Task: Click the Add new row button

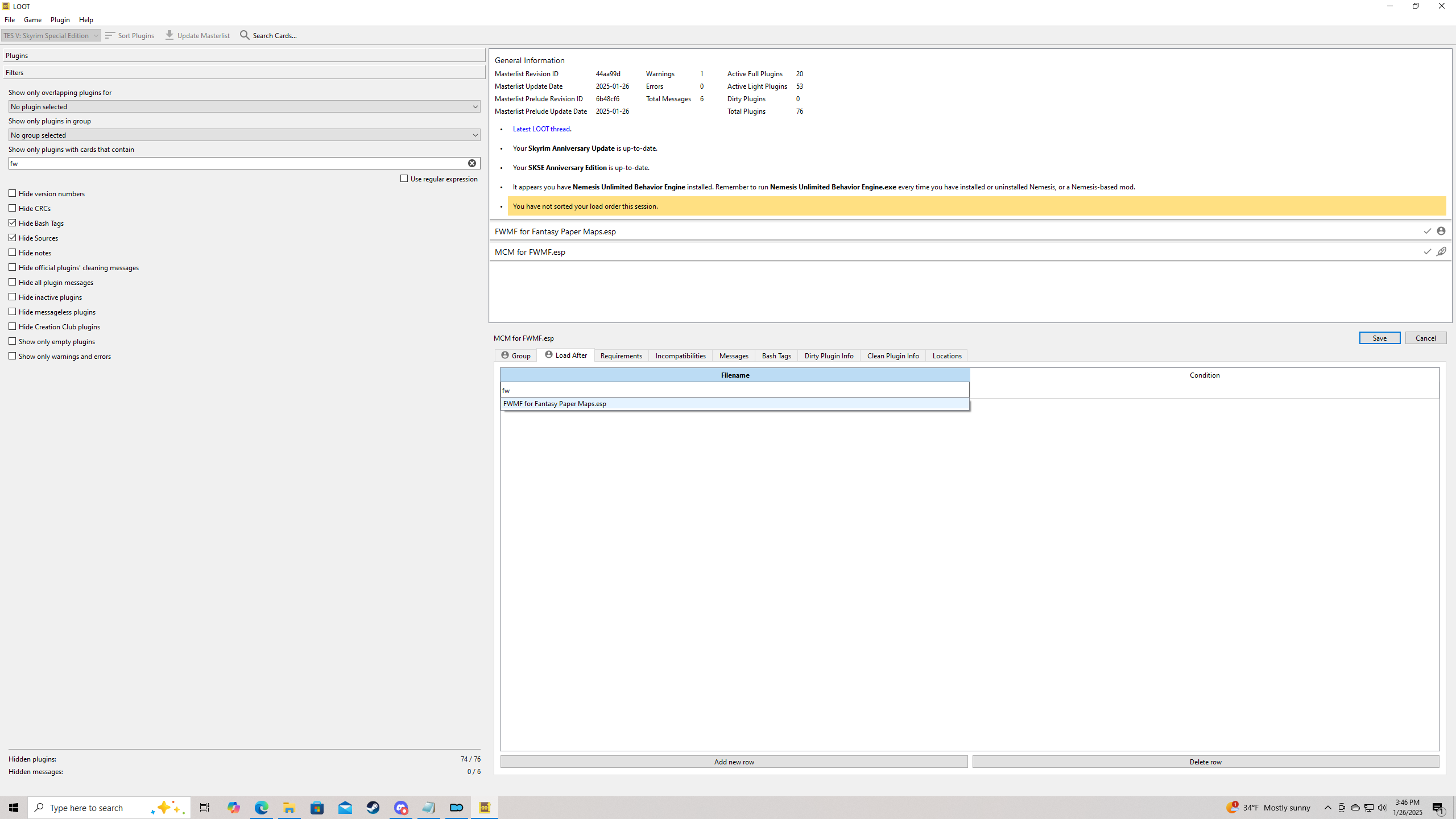Action: click(x=734, y=762)
